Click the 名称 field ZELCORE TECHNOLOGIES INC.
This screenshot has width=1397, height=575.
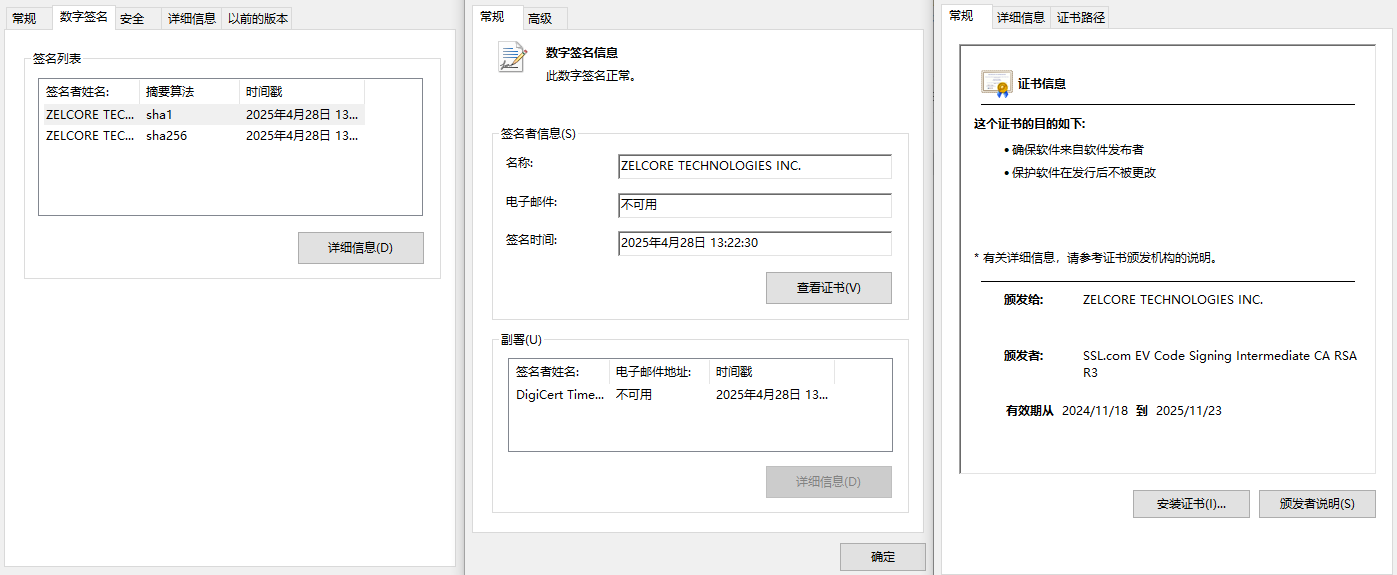coord(755,166)
